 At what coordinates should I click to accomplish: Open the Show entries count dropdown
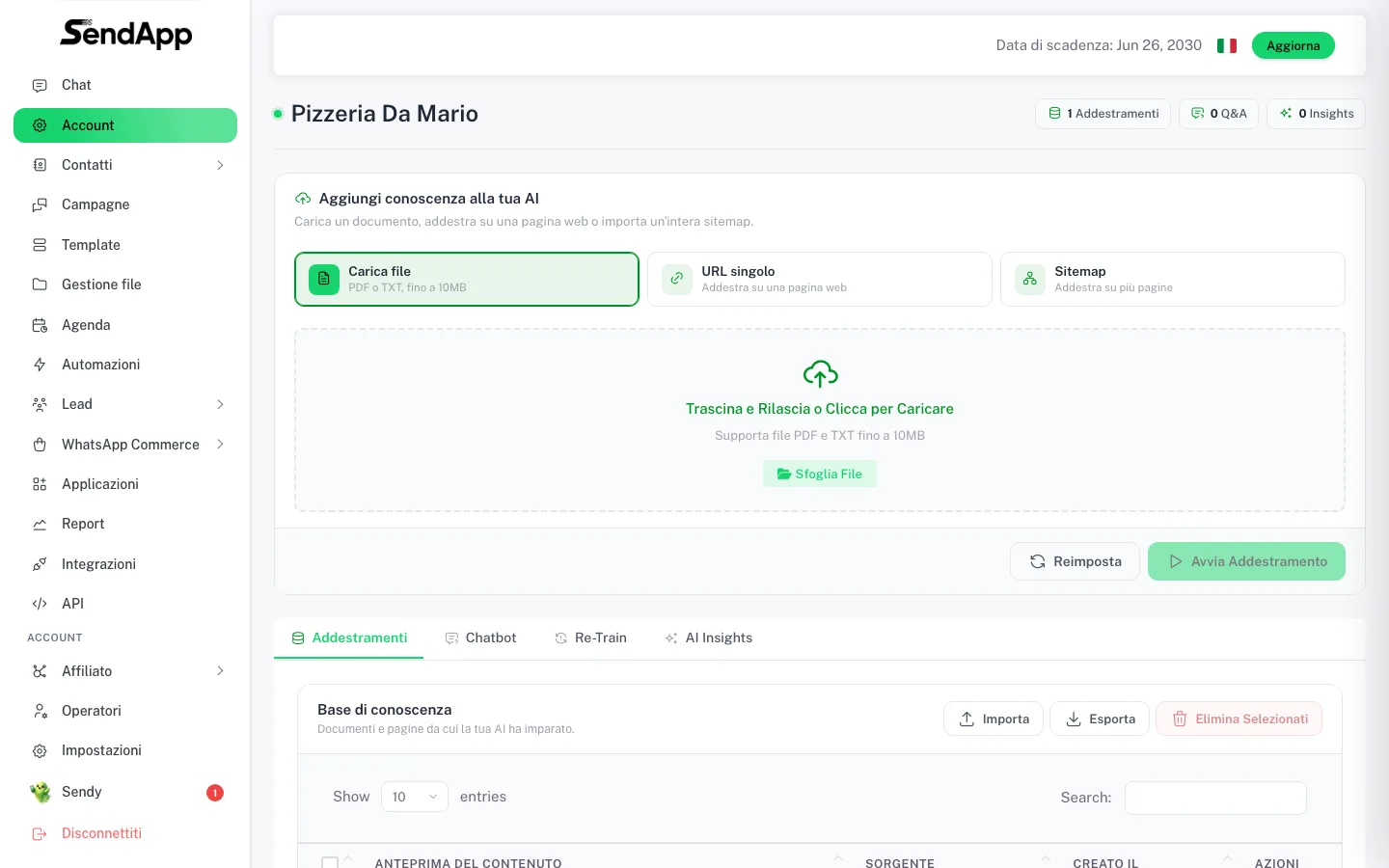click(415, 797)
